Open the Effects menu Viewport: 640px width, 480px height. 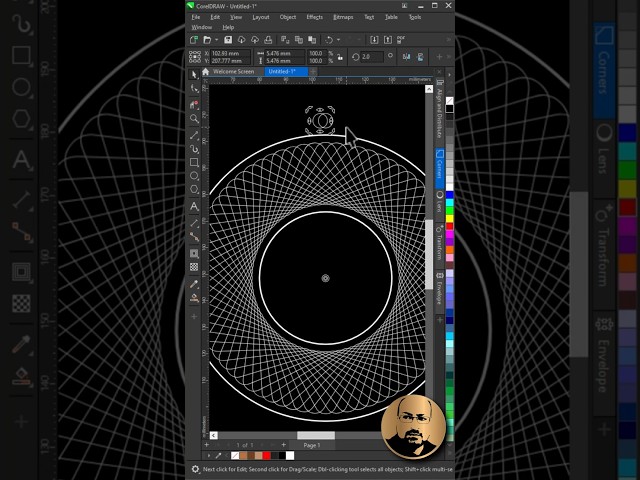315,17
